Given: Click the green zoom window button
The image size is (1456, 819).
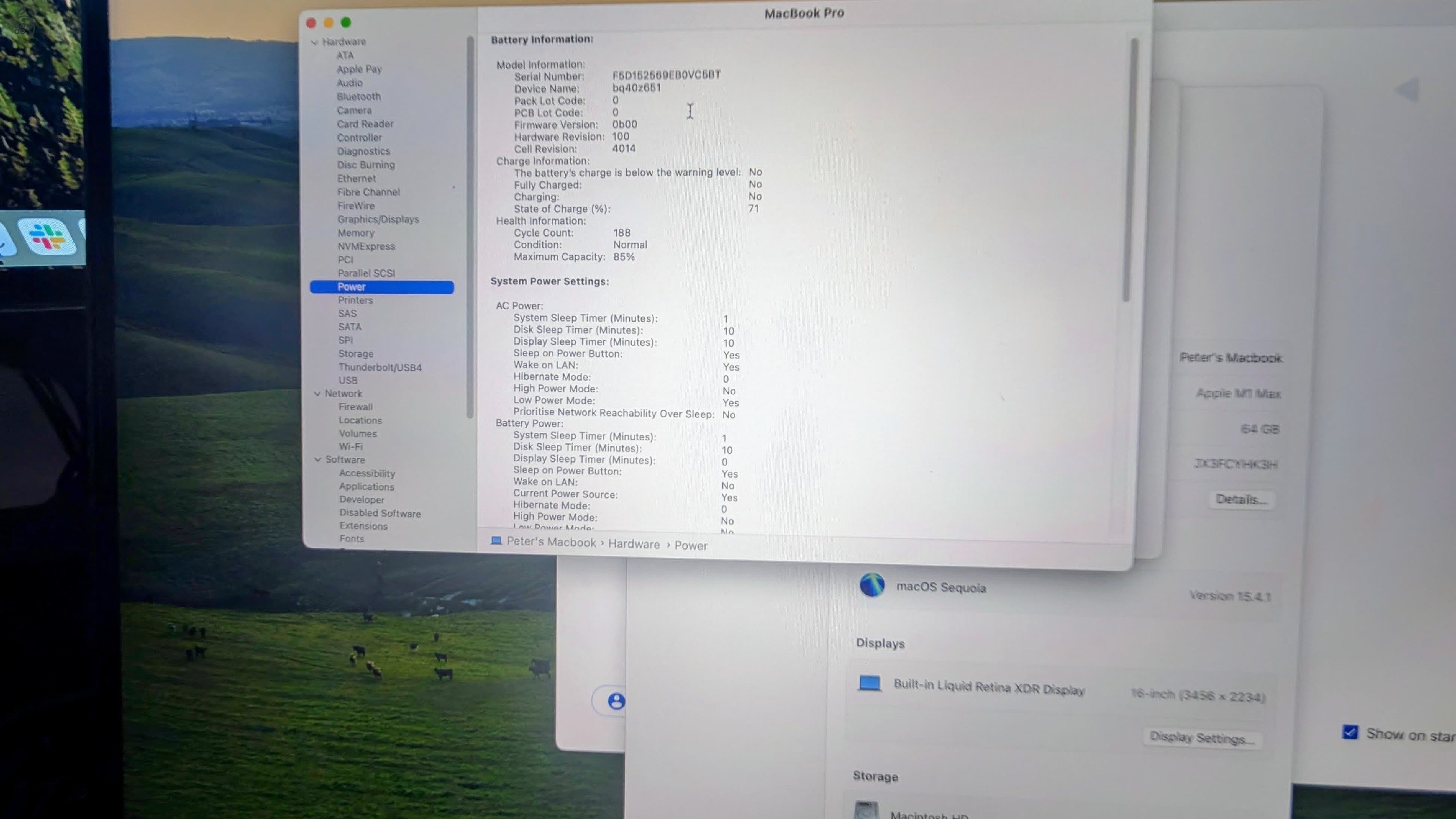Looking at the screenshot, I should [346, 23].
